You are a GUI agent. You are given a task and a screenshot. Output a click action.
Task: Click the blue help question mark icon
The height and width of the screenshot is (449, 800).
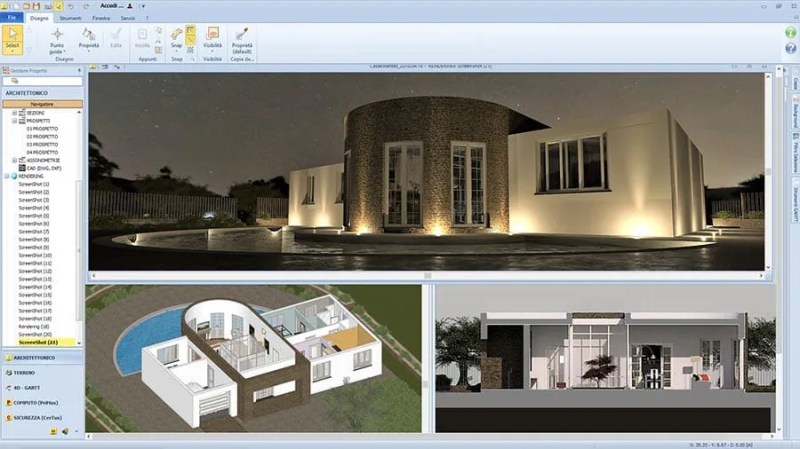point(790,48)
